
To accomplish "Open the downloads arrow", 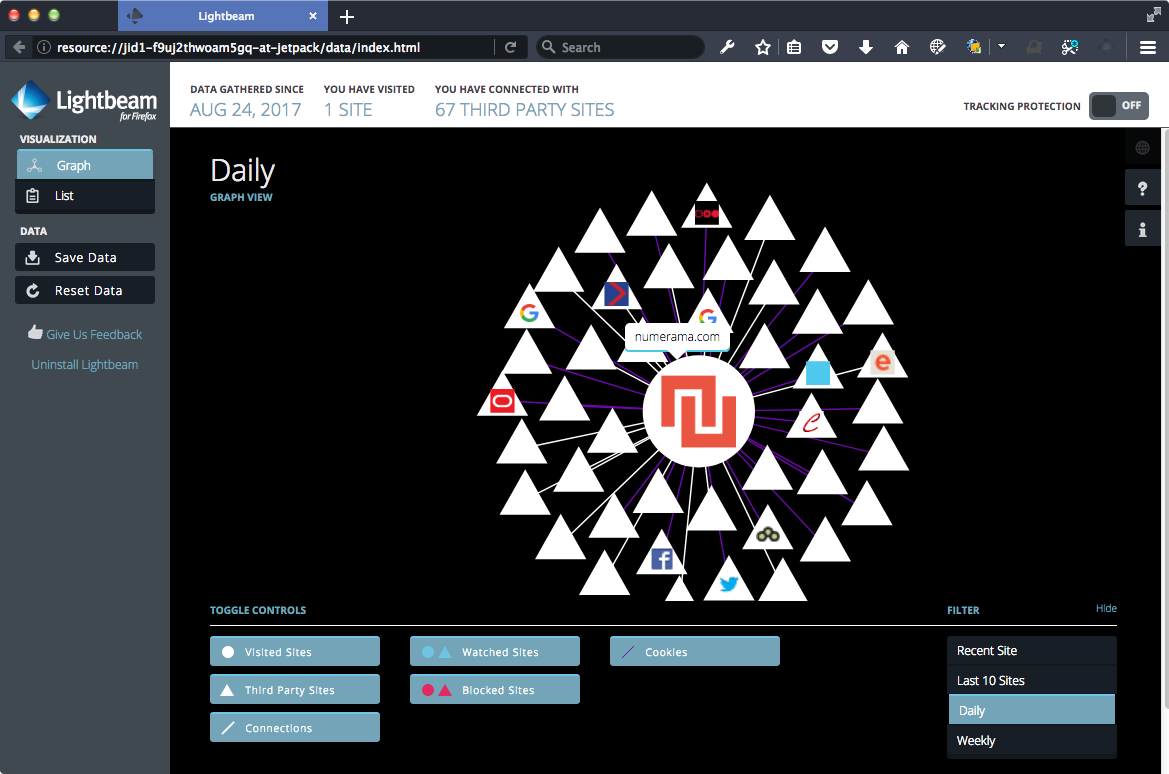I will coord(866,47).
